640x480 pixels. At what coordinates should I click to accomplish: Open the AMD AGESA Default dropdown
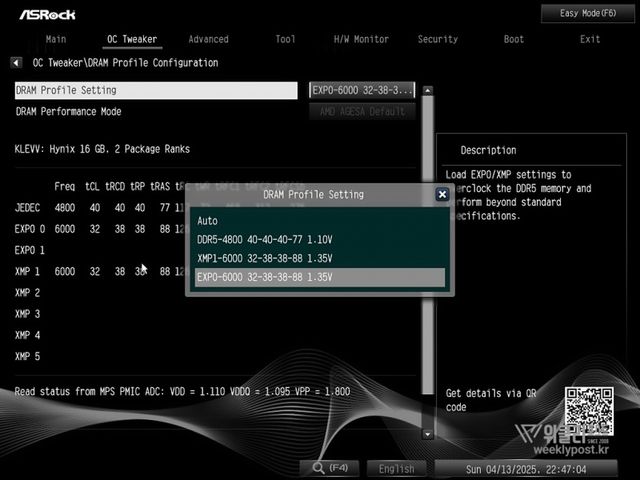(x=362, y=112)
